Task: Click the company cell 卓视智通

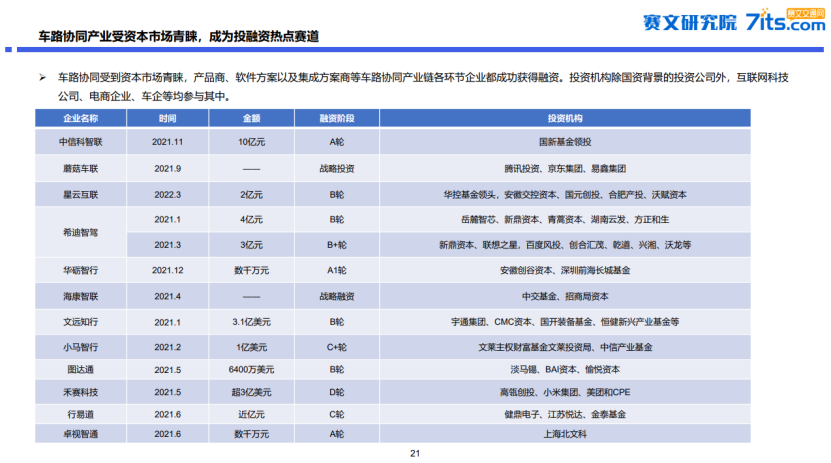Action: pyautogui.click(x=81, y=434)
